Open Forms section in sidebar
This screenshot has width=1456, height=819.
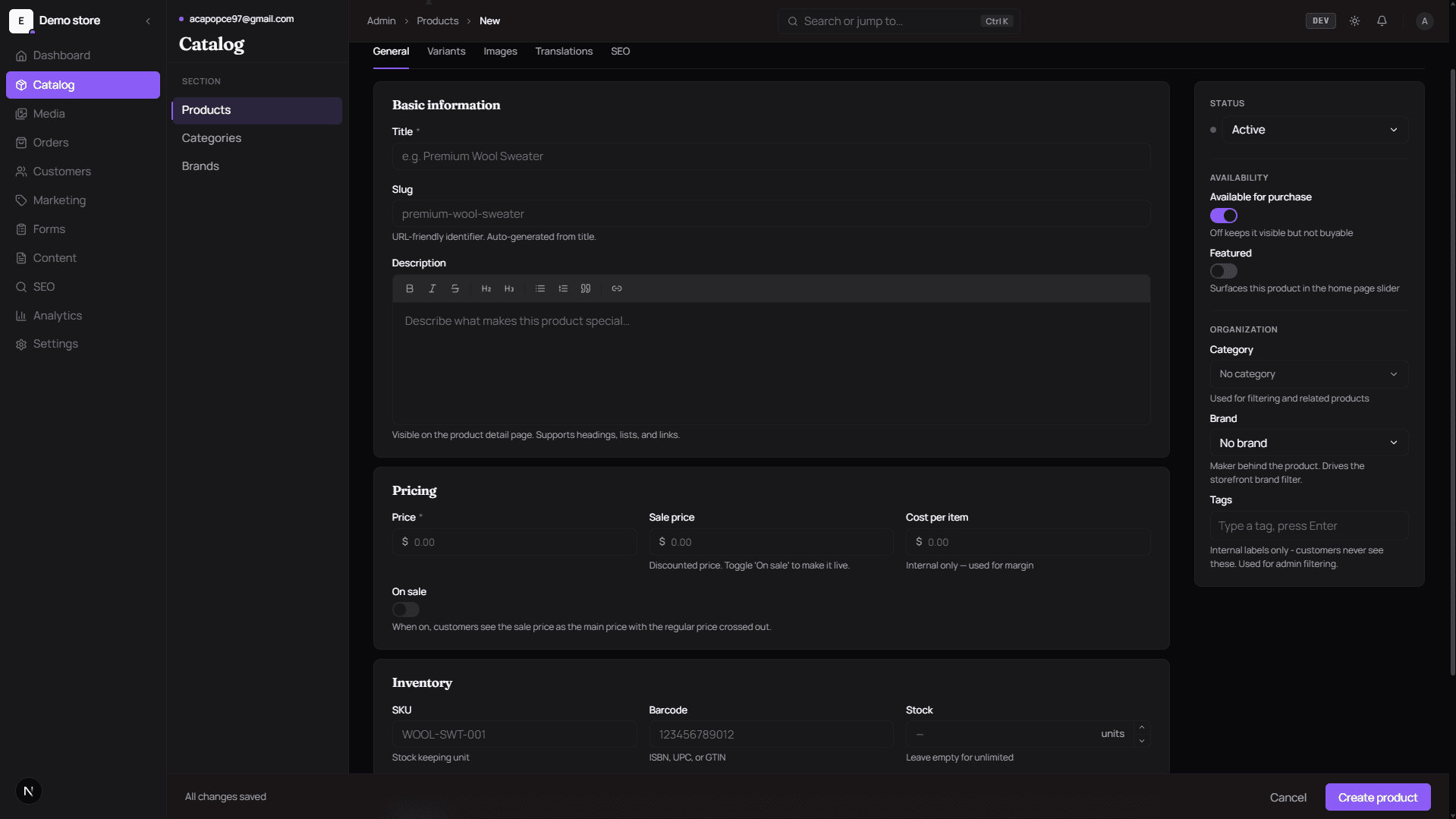83,229
